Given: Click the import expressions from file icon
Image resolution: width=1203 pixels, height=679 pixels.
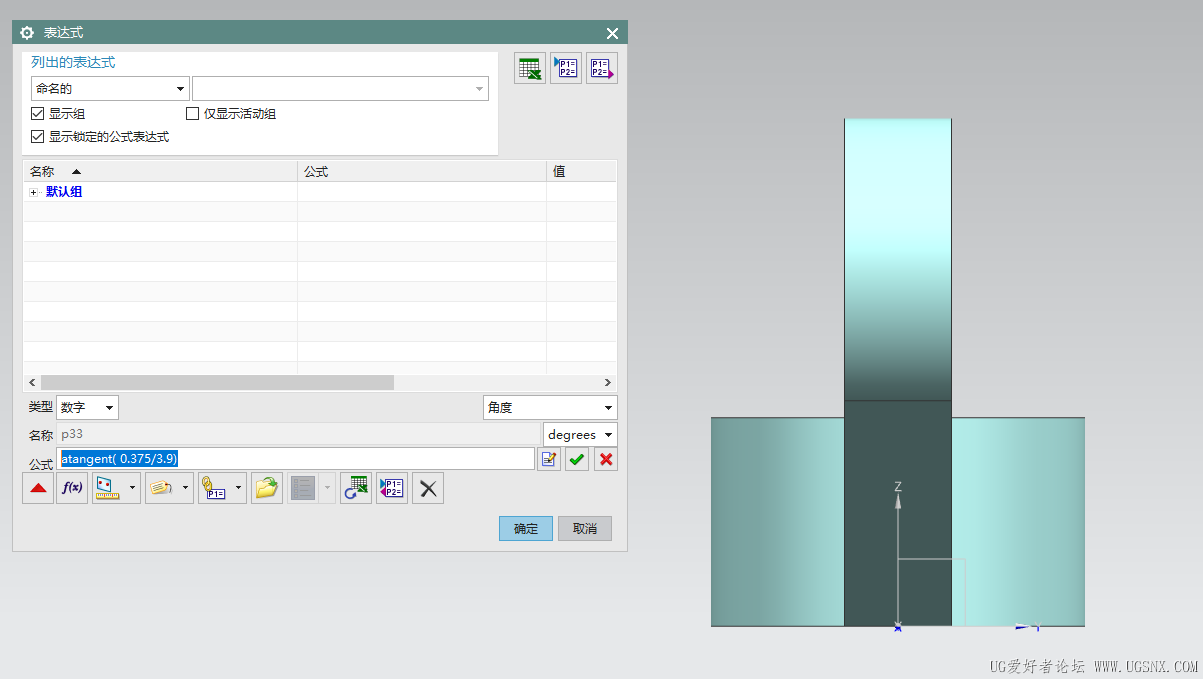Looking at the screenshot, I should click(x=566, y=68).
